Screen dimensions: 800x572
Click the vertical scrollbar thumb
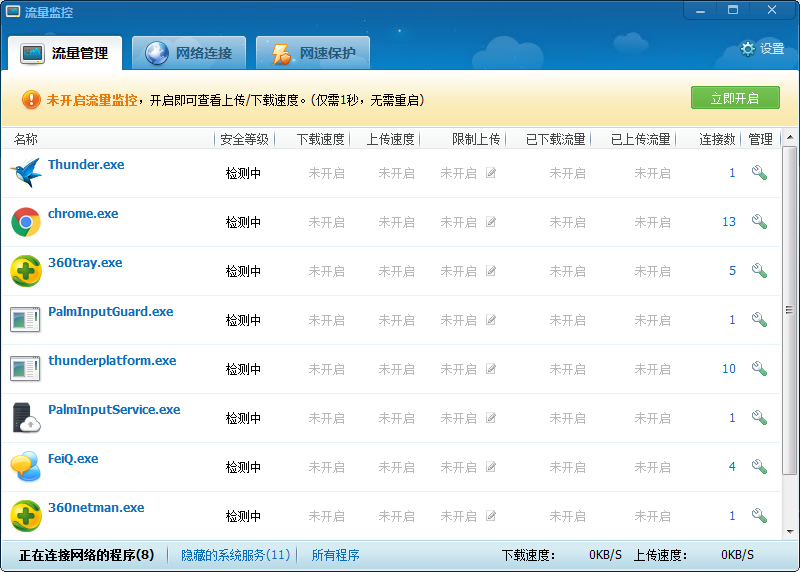[x=789, y=310]
